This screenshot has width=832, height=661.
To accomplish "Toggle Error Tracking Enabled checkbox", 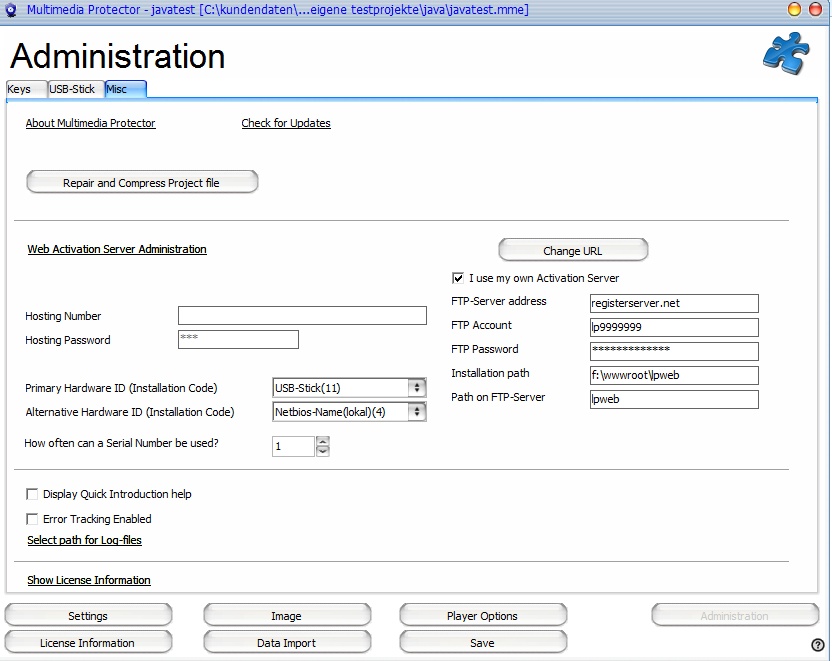I will [x=33, y=519].
